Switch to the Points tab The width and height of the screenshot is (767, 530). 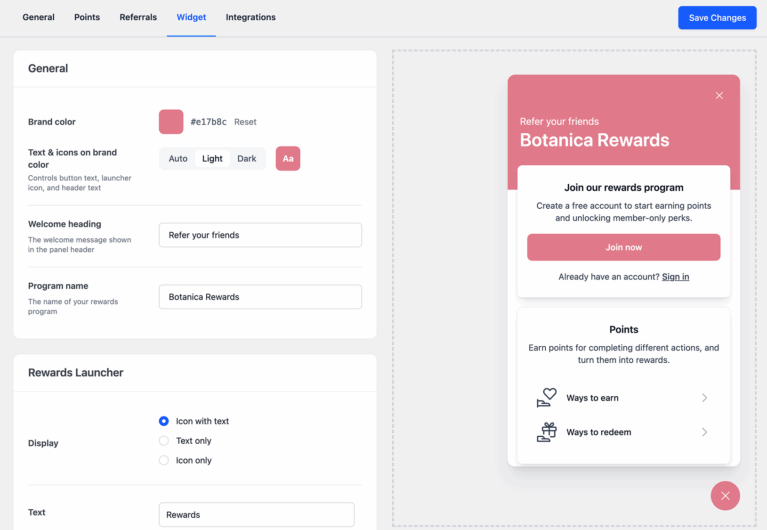[87, 17]
